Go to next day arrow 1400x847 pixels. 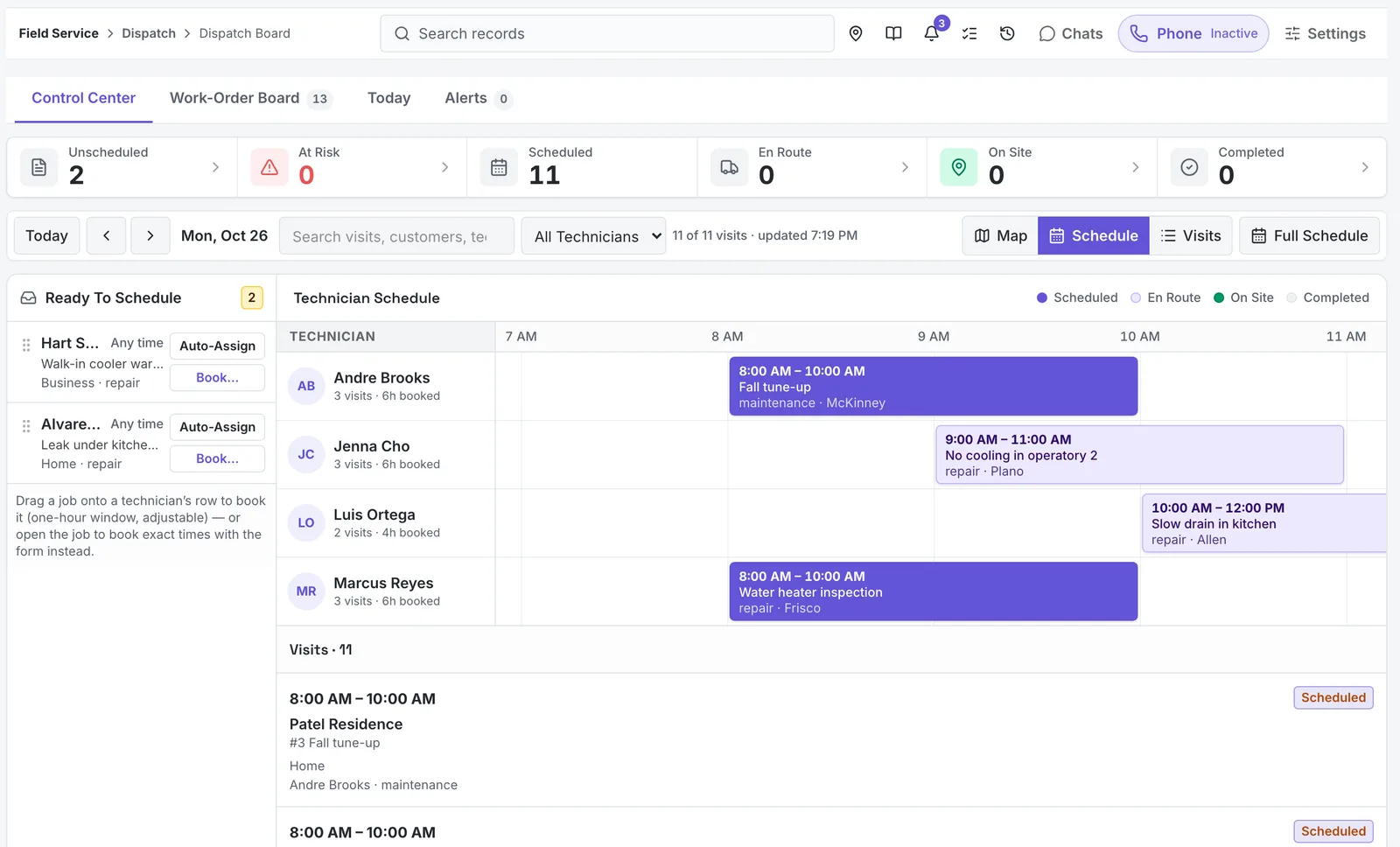(x=150, y=236)
